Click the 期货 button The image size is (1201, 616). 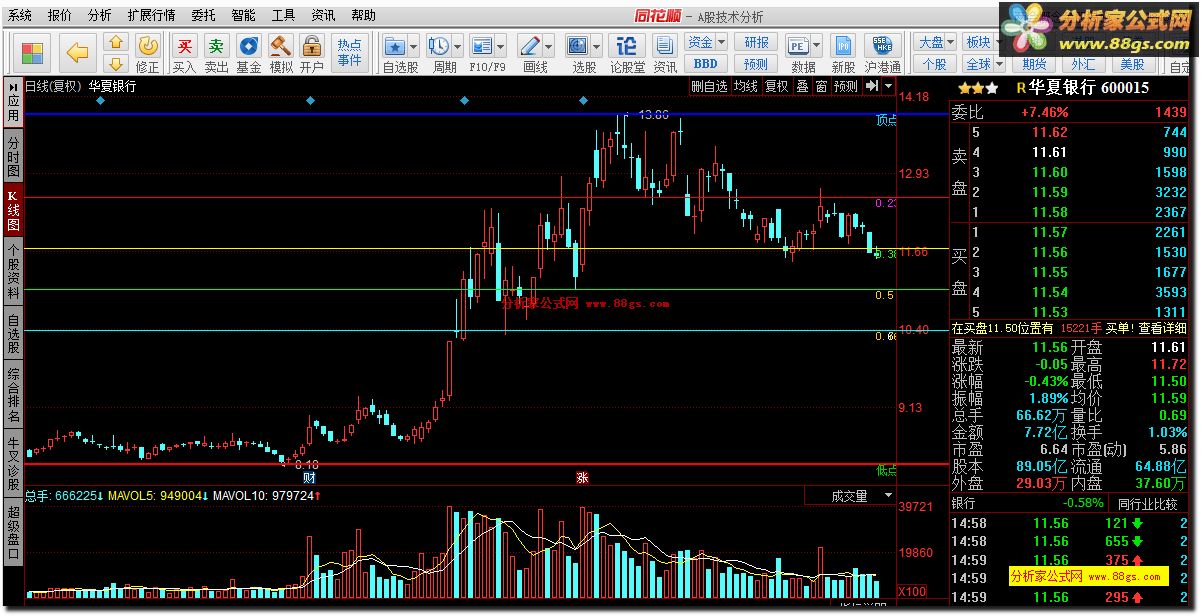(1035, 64)
